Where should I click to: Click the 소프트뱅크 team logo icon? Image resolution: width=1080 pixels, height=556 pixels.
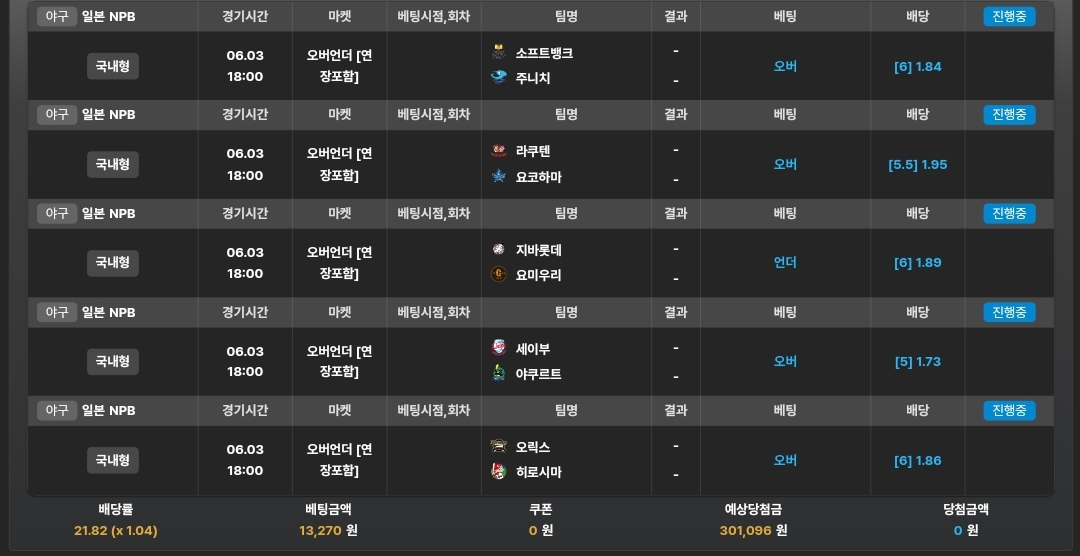[499, 52]
